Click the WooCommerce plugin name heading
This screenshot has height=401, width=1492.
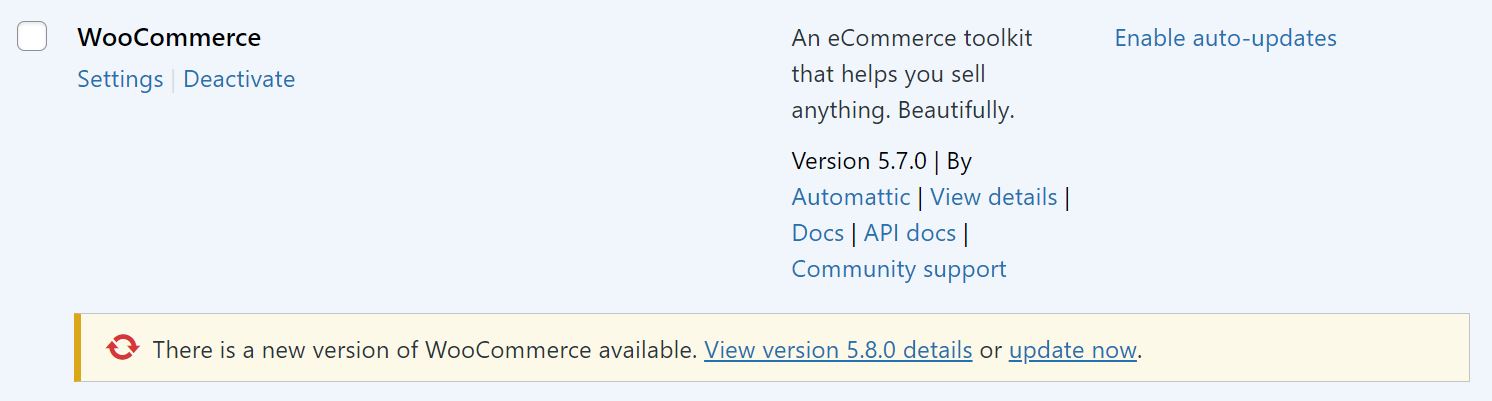tap(169, 38)
